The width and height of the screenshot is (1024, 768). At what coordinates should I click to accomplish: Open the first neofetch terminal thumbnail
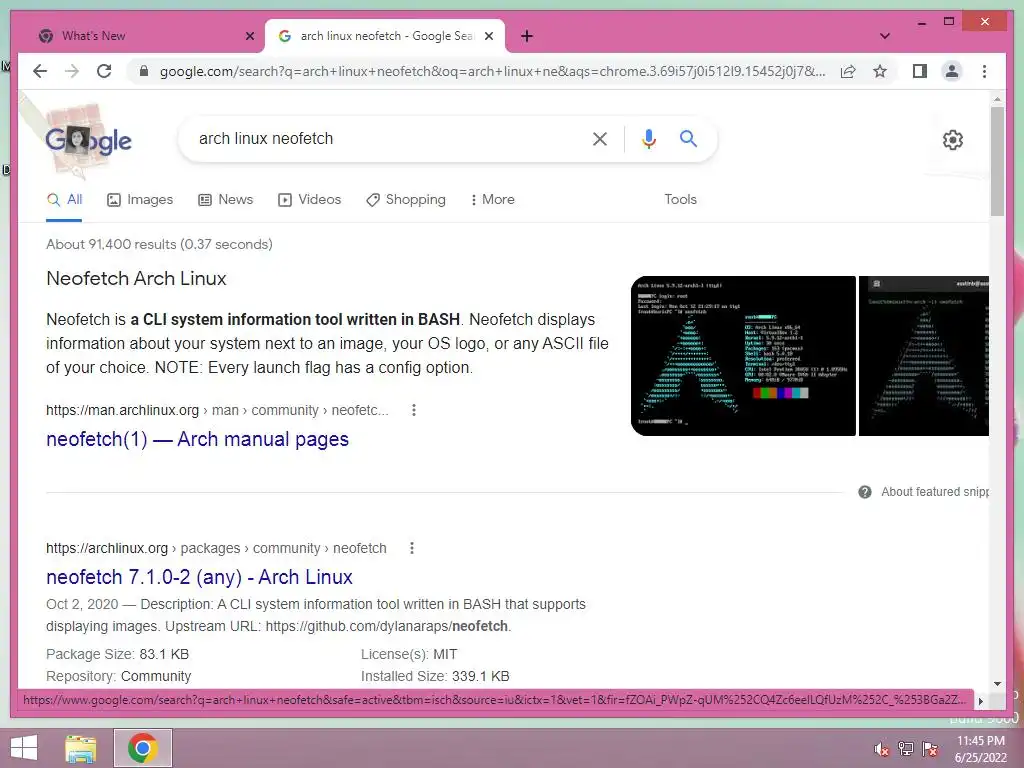pos(743,356)
